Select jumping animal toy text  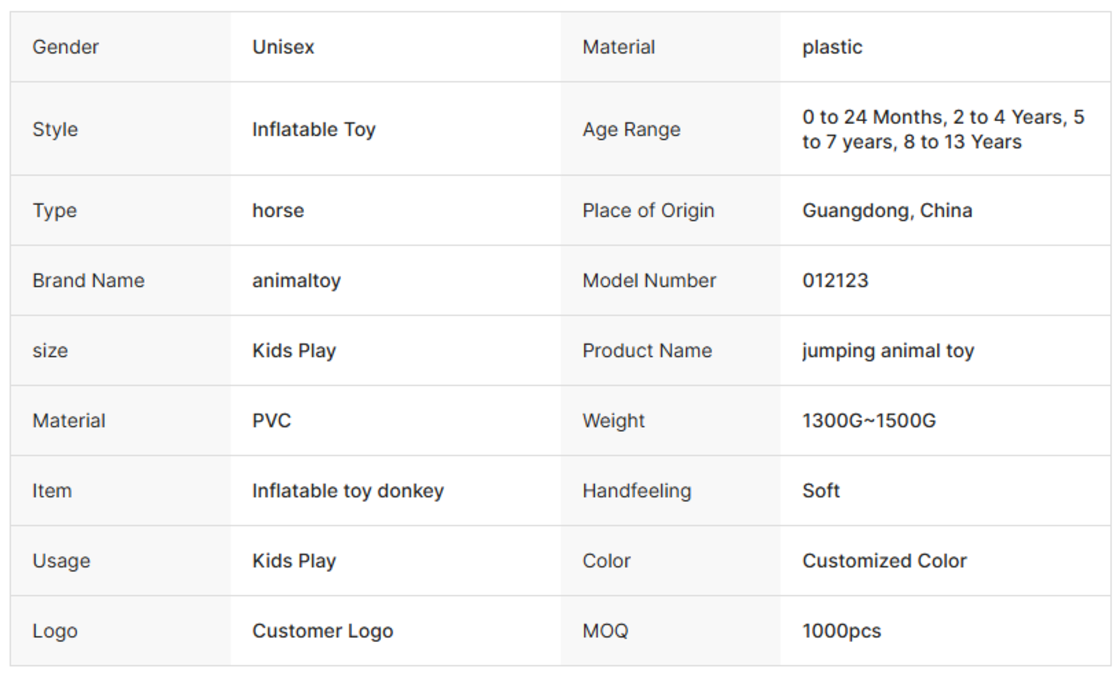[x=888, y=351]
